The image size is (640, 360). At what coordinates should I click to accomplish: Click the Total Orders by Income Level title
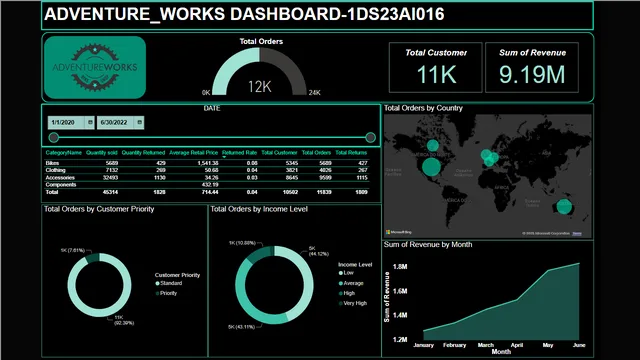(x=259, y=209)
